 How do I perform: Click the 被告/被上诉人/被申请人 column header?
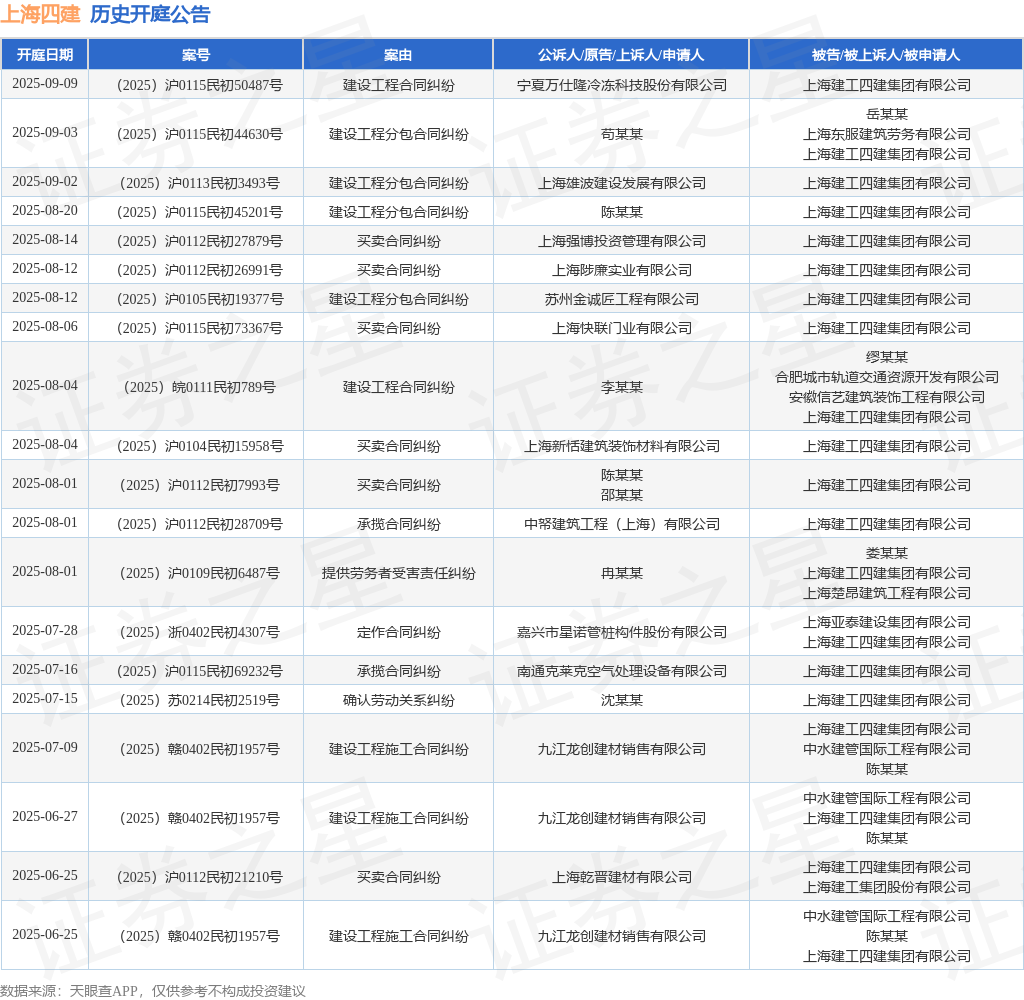coord(885,55)
